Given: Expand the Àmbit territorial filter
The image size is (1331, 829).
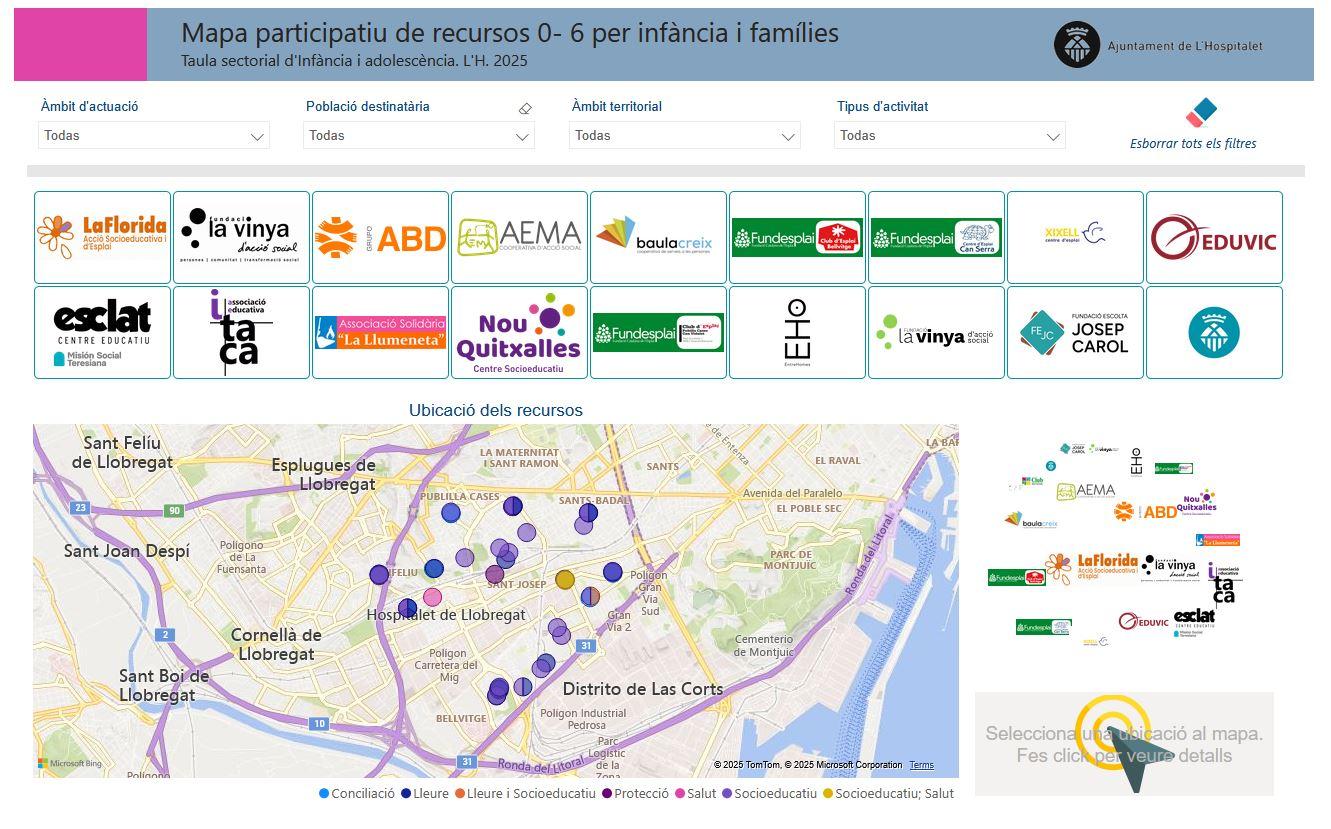Looking at the screenshot, I should 685,135.
